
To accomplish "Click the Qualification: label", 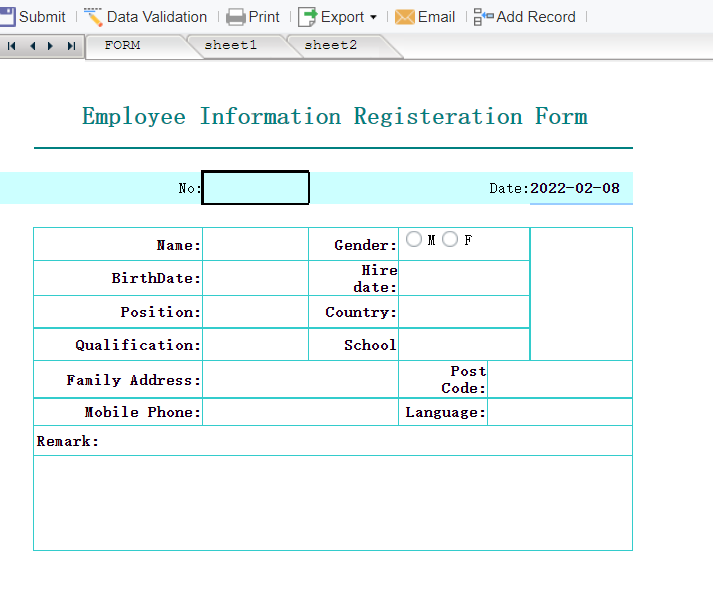I will [x=138, y=345].
